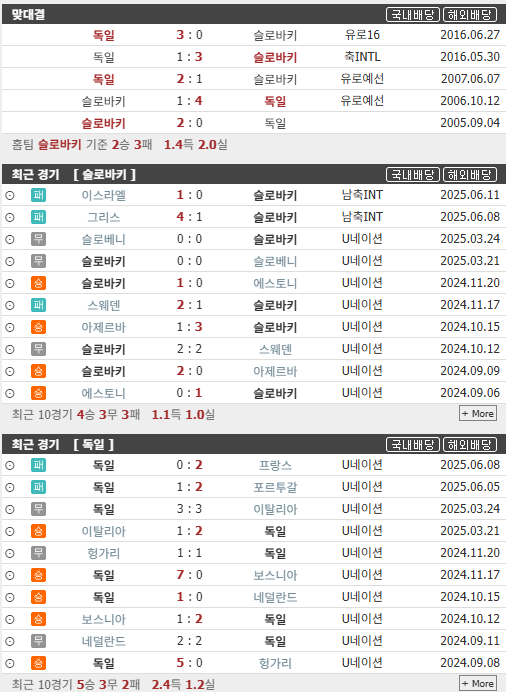Select the circle icon on 슬로바키's 2025.03.24 row
Viewport: 506px width, 692px height.
click(10, 239)
